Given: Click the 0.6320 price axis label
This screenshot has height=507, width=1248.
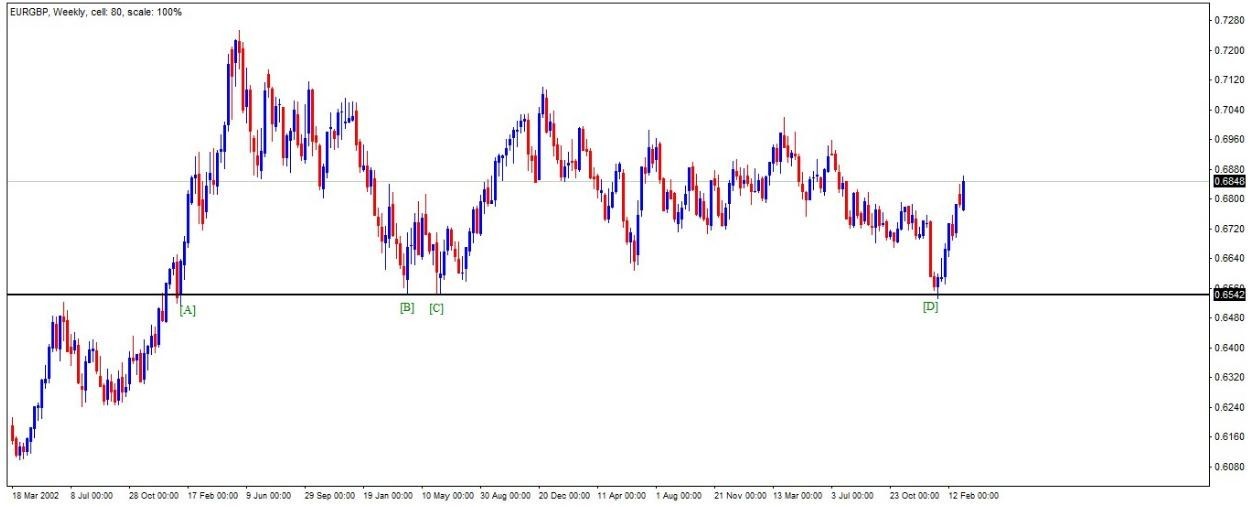Looking at the screenshot, I should click(1229, 378).
